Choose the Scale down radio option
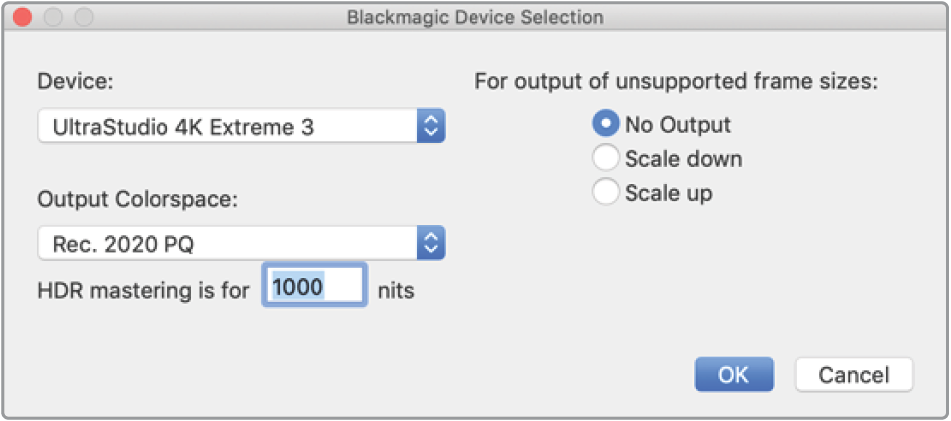Viewport: 951px width, 421px height. point(606,158)
